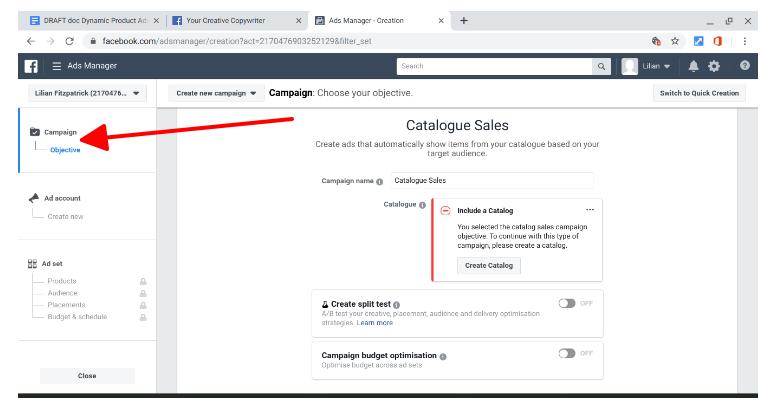Select the Ads Manager - Creation tab
761x398 pixels.
tap(380, 20)
